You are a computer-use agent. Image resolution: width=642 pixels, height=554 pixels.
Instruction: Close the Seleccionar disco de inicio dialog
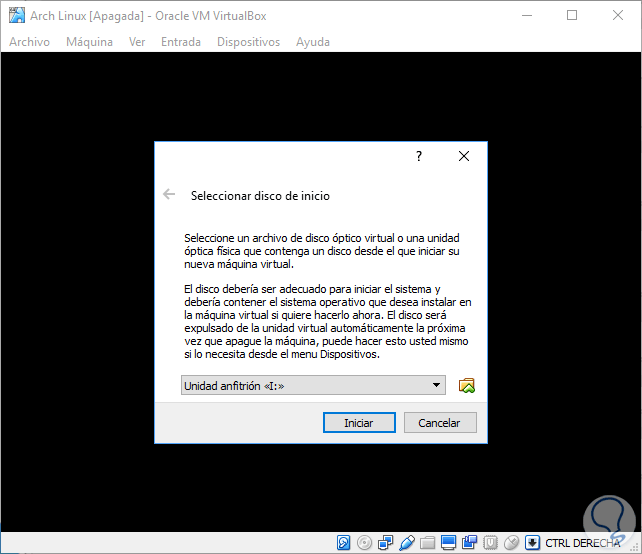464,156
